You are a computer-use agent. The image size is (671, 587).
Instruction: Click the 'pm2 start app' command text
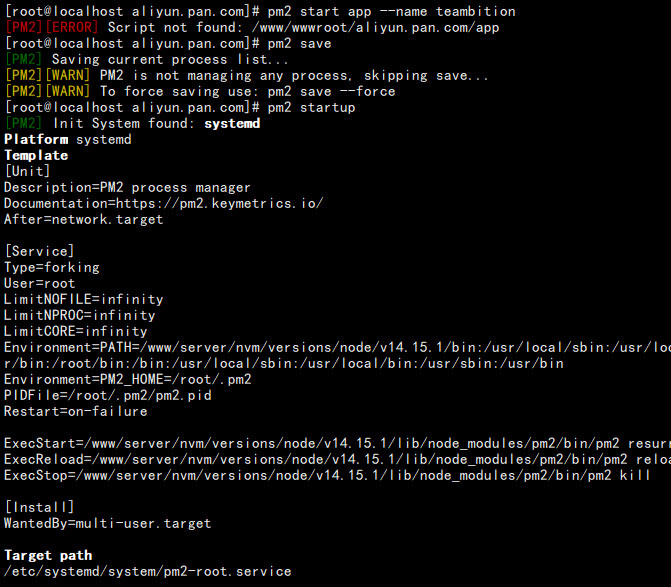(319, 12)
